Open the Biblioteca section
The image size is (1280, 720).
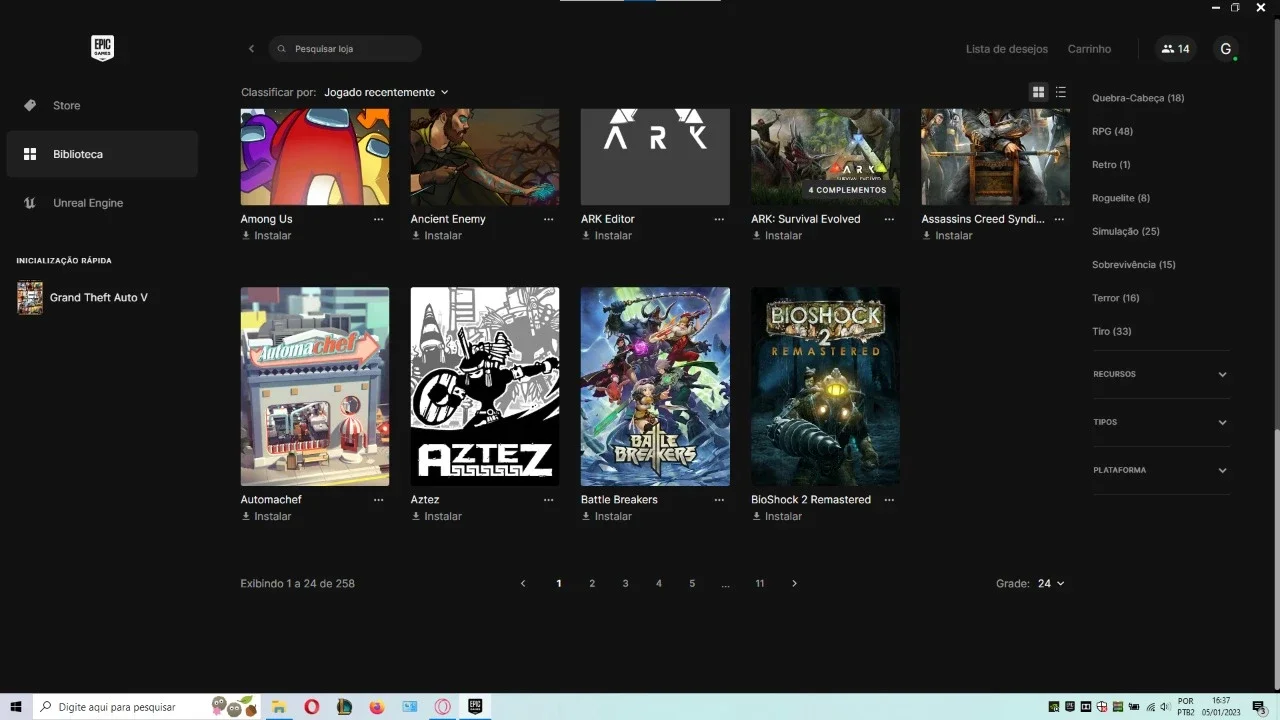tap(102, 154)
